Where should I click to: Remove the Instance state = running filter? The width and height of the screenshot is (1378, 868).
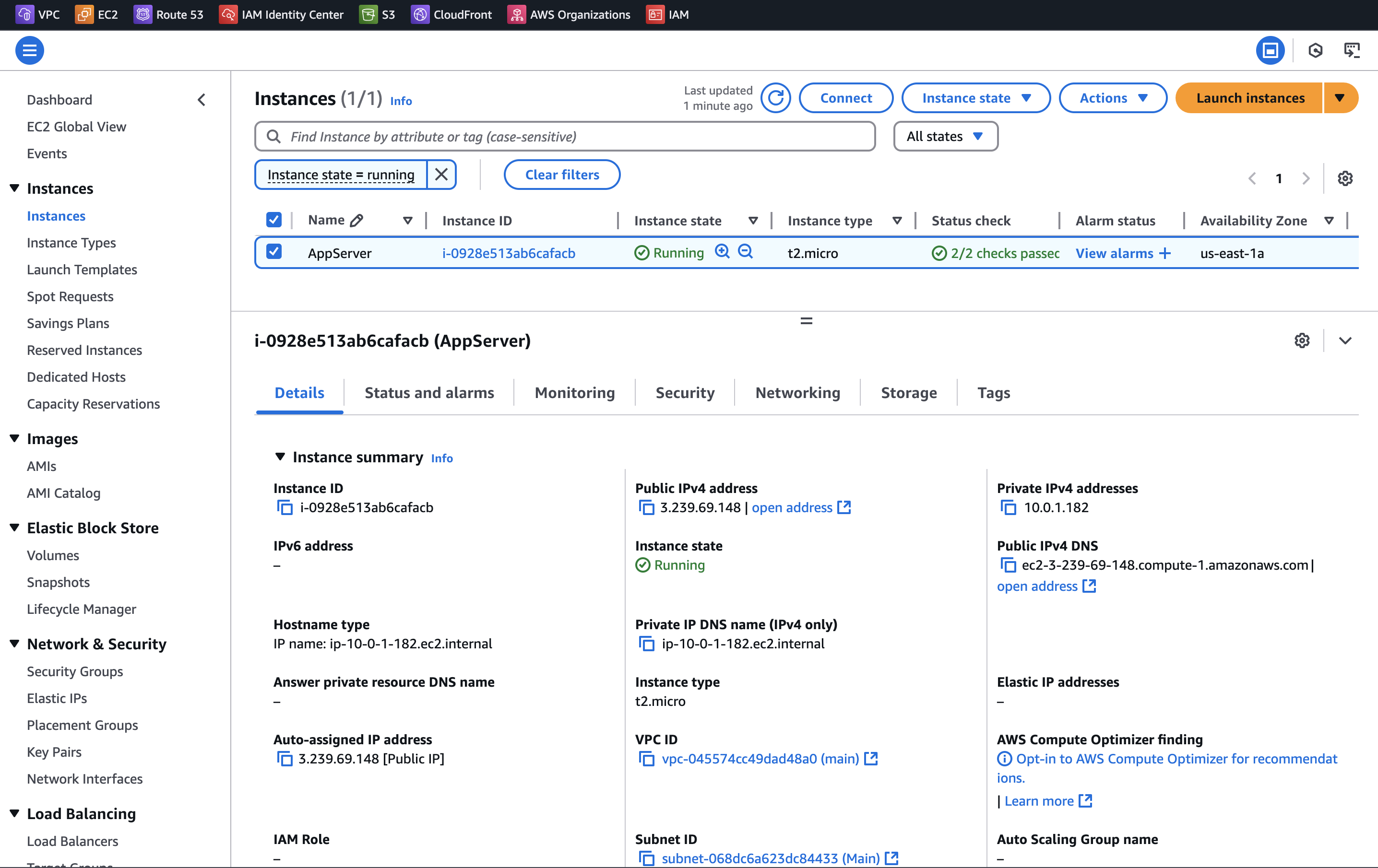click(x=441, y=175)
